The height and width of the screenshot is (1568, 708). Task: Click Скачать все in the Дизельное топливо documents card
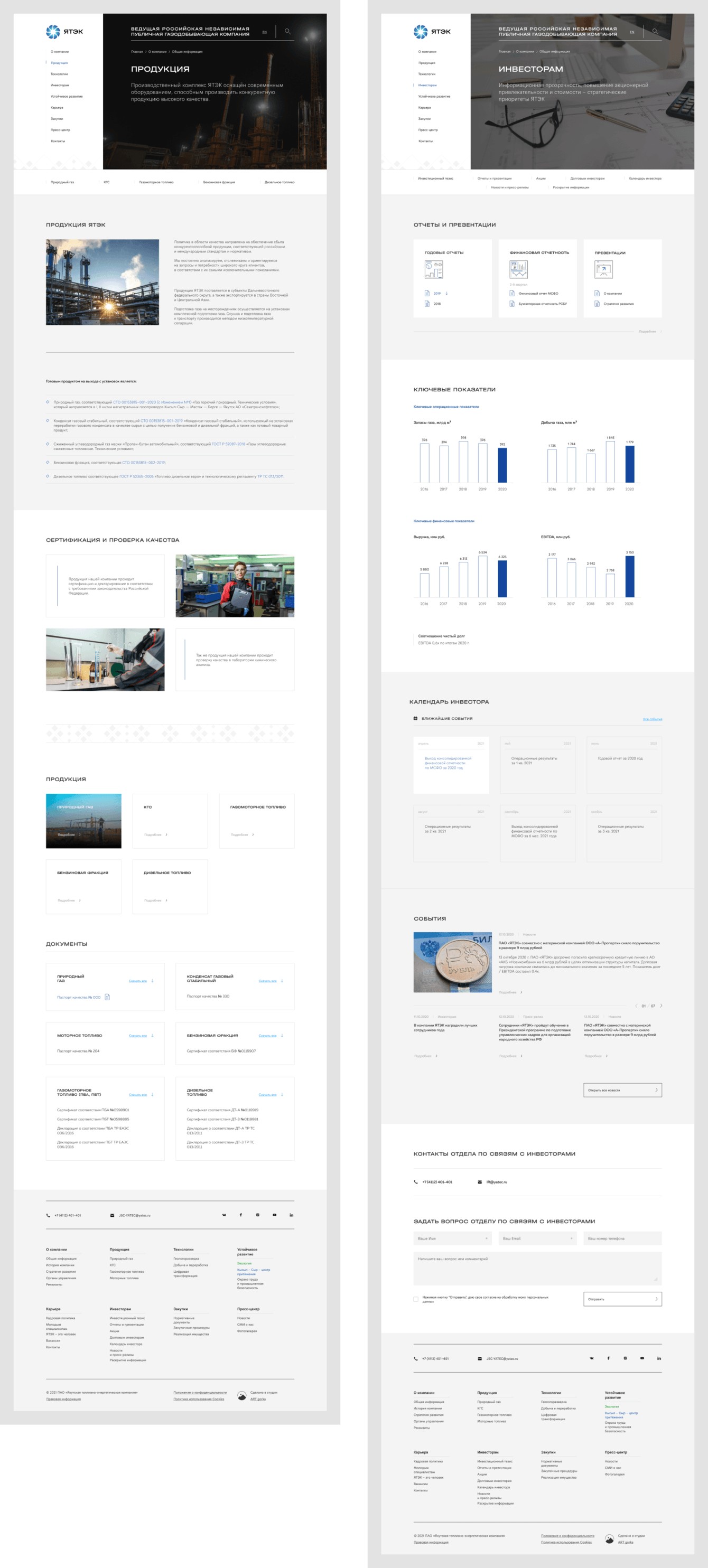pyautogui.click(x=267, y=1095)
